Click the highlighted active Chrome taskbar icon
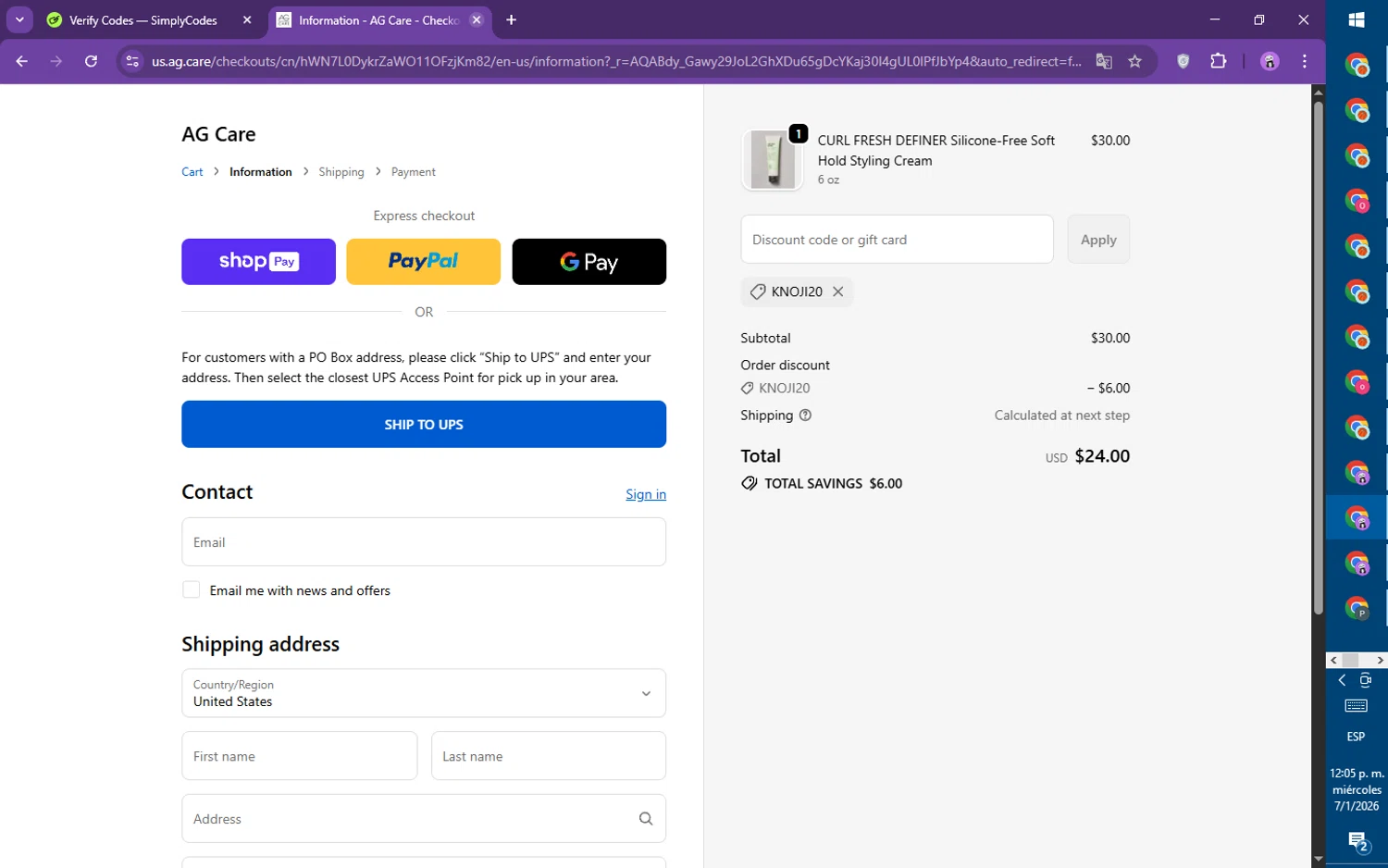 click(1357, 518)
